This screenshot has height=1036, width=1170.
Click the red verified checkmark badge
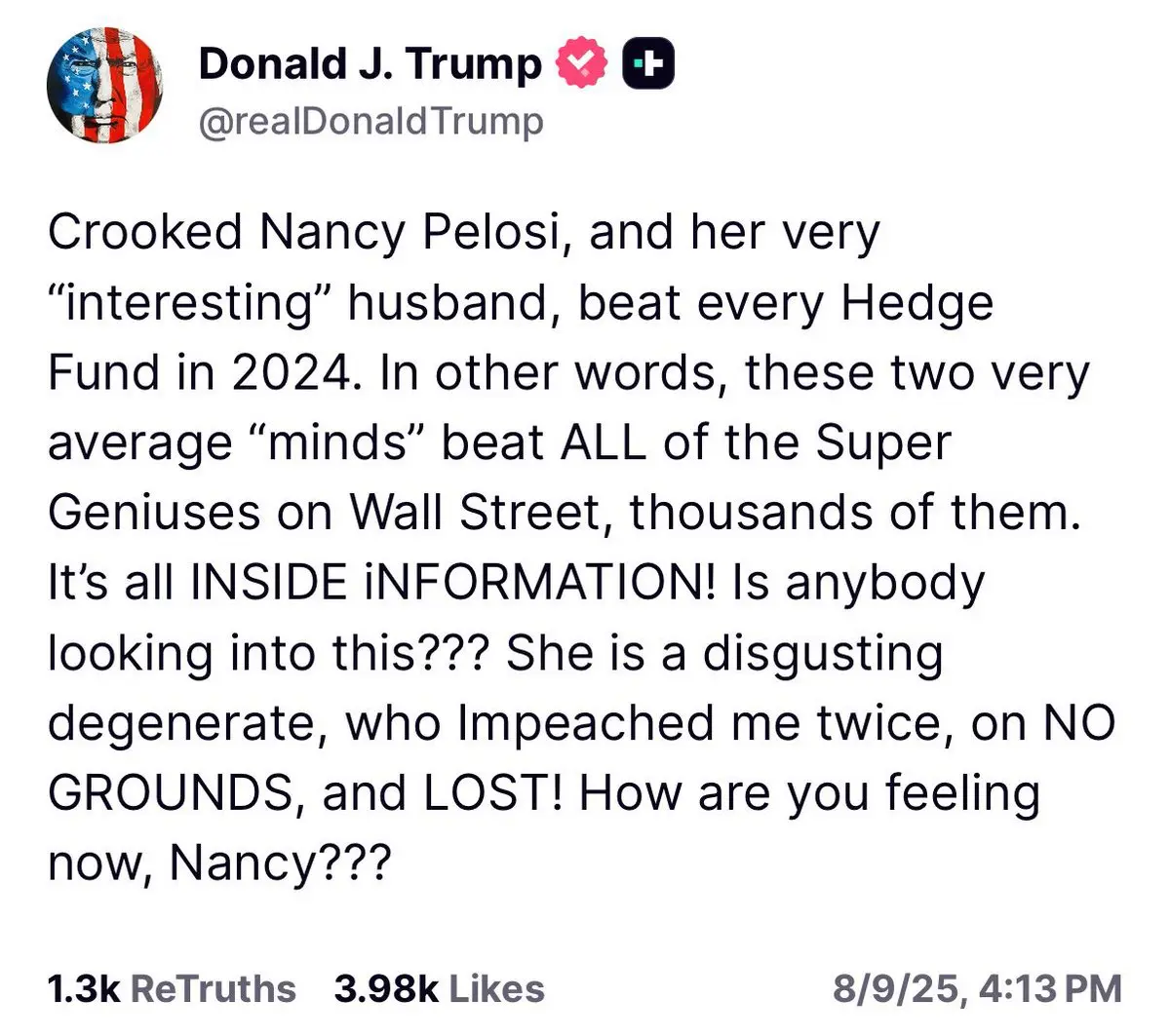[x=581, y=63]
